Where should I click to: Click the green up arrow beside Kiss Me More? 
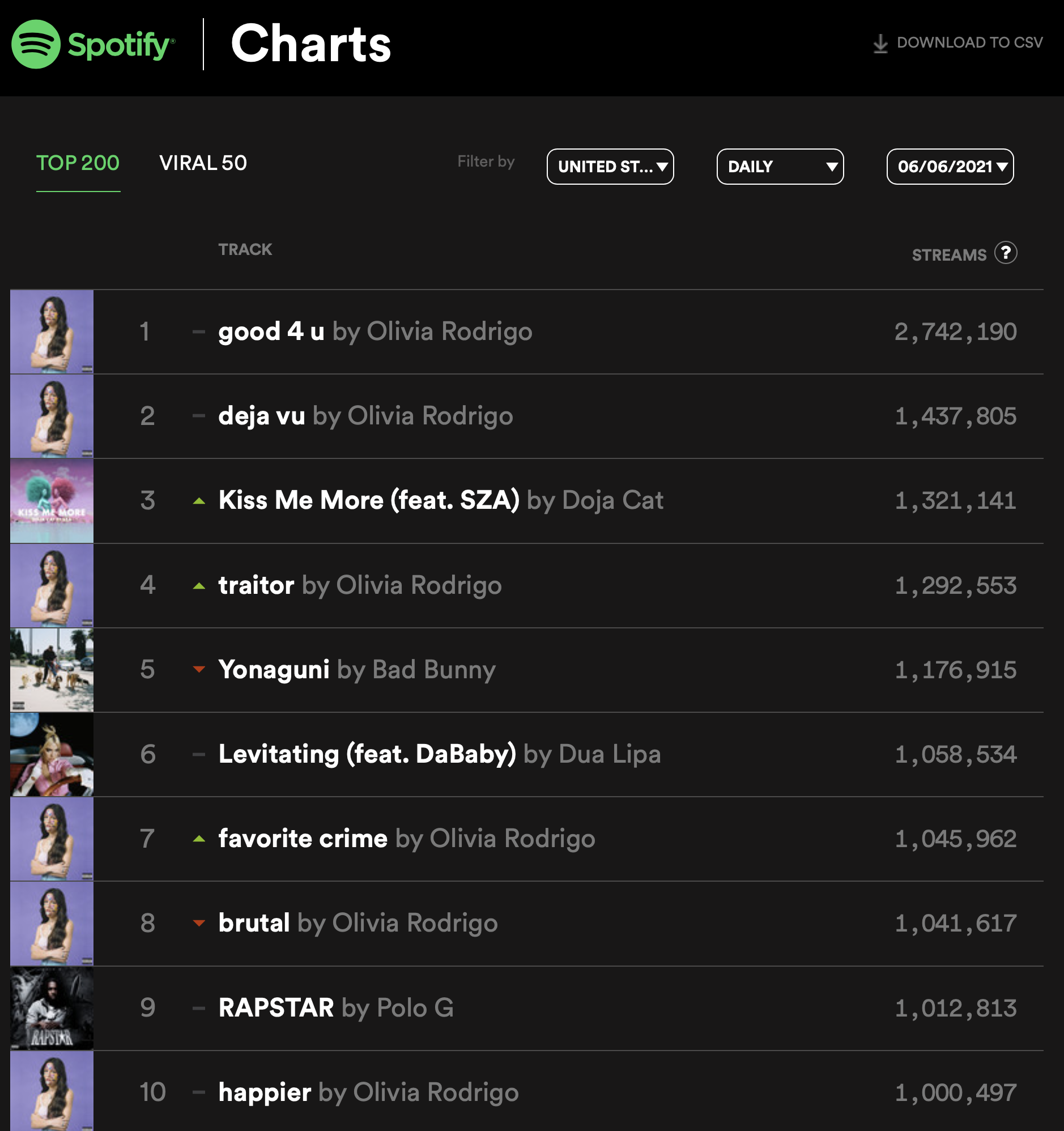pos(198,501)
